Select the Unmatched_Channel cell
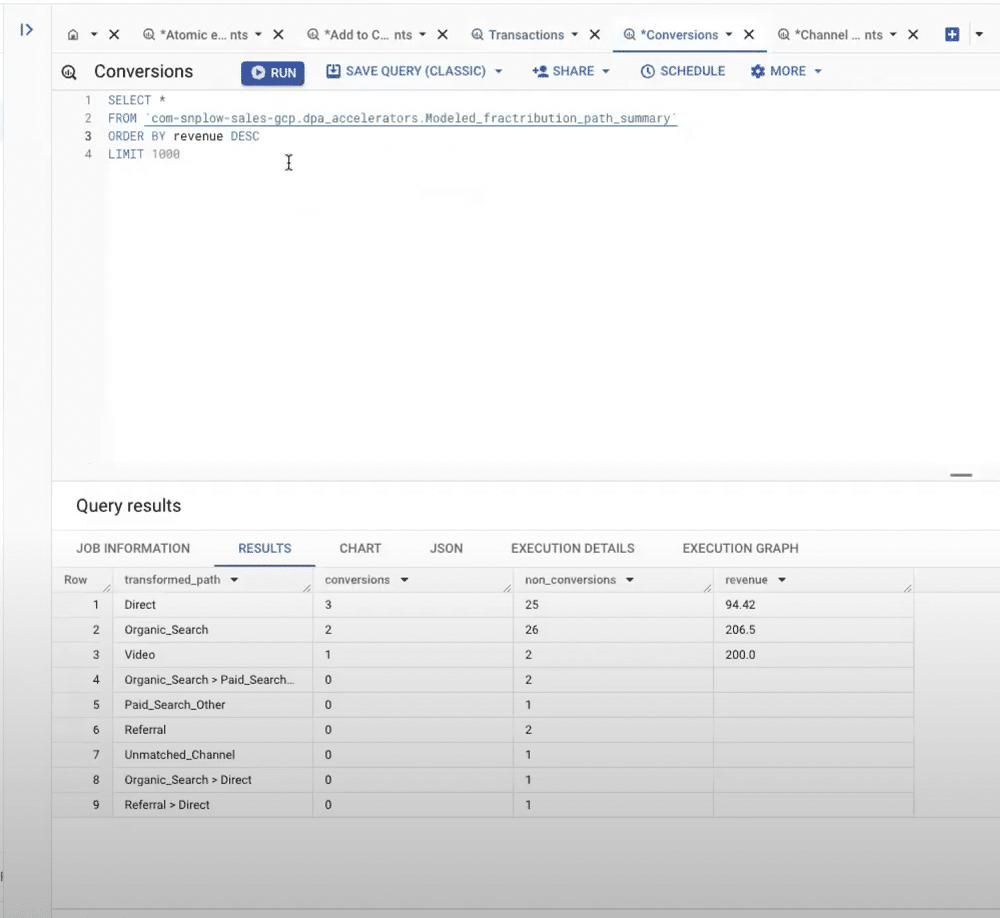 (213, 755)
